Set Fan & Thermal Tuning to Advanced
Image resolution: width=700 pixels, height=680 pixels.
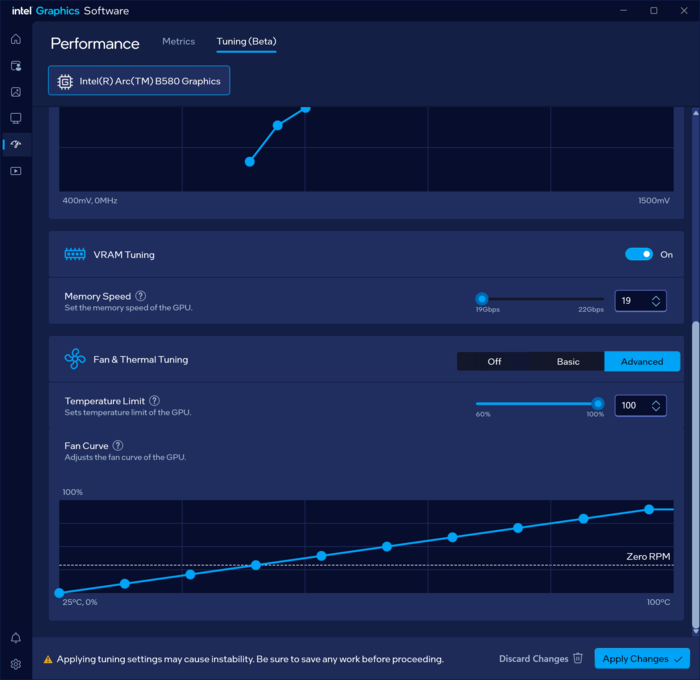pyautogui.click(x=642, y=361)
